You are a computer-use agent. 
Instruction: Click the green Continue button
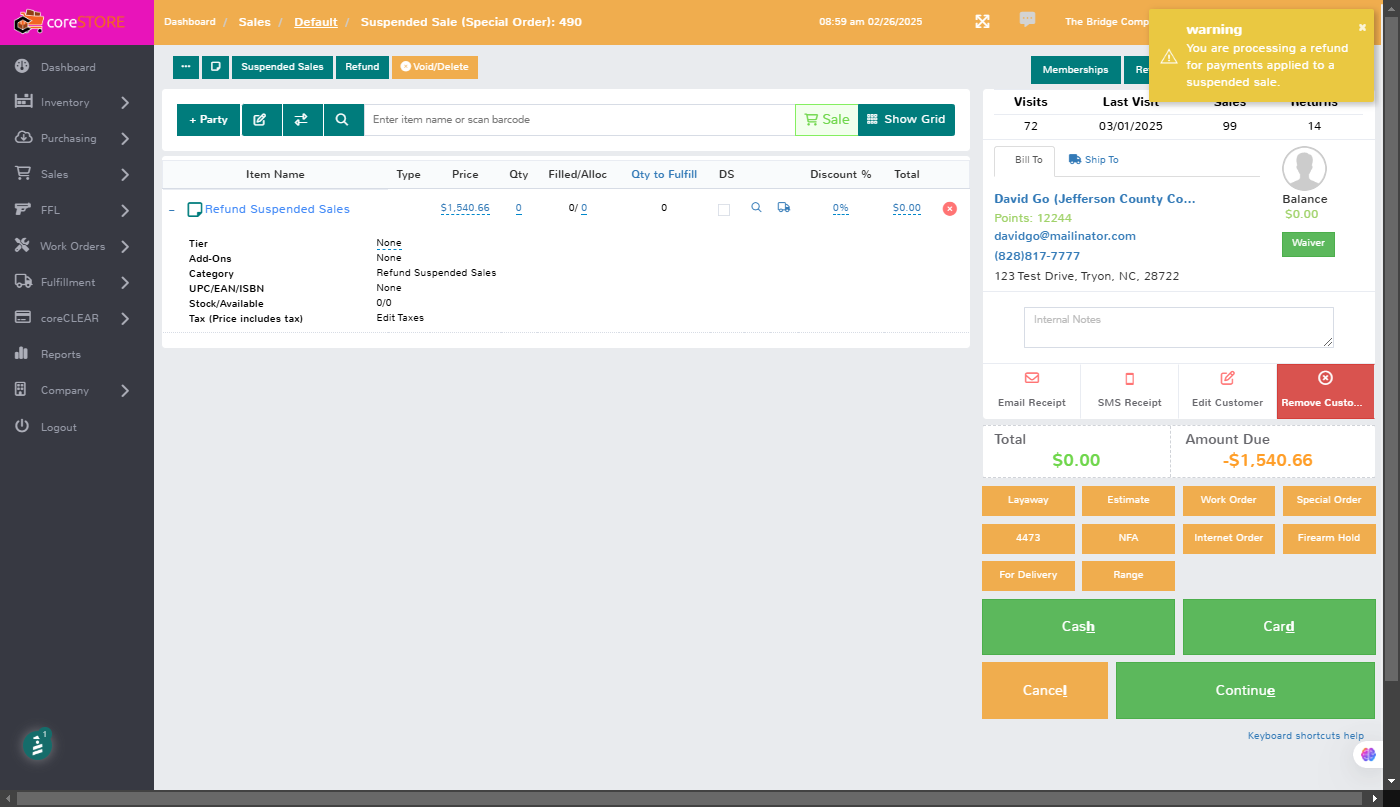point(1245,690)
